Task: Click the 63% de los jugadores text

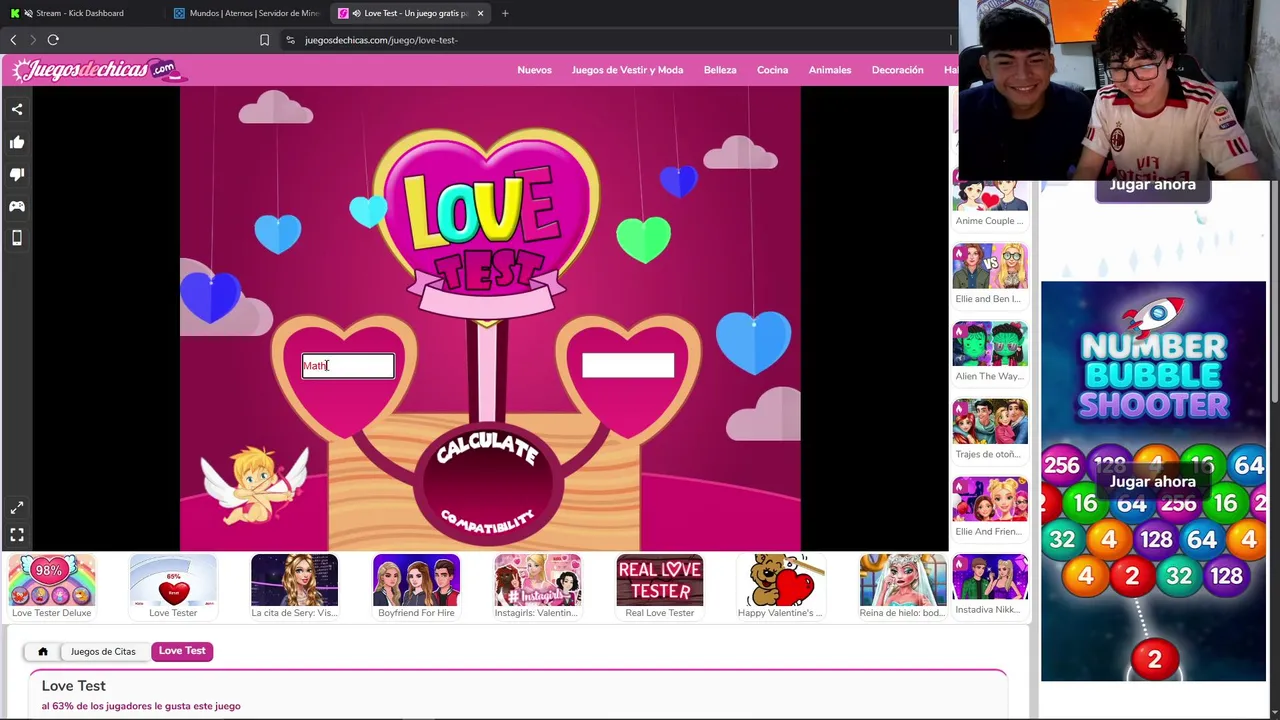Action: [141, 706]
